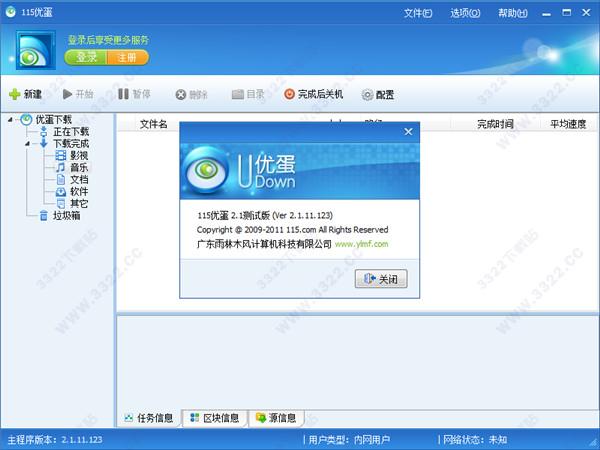Click the door icon on 关闭 button
Viewport: 600px width, 450px height.
pos(370,279)
